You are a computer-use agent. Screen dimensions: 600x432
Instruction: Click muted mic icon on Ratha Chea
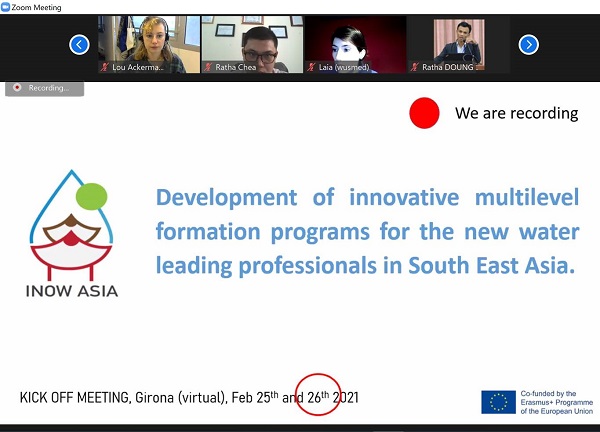coord(209,67)
